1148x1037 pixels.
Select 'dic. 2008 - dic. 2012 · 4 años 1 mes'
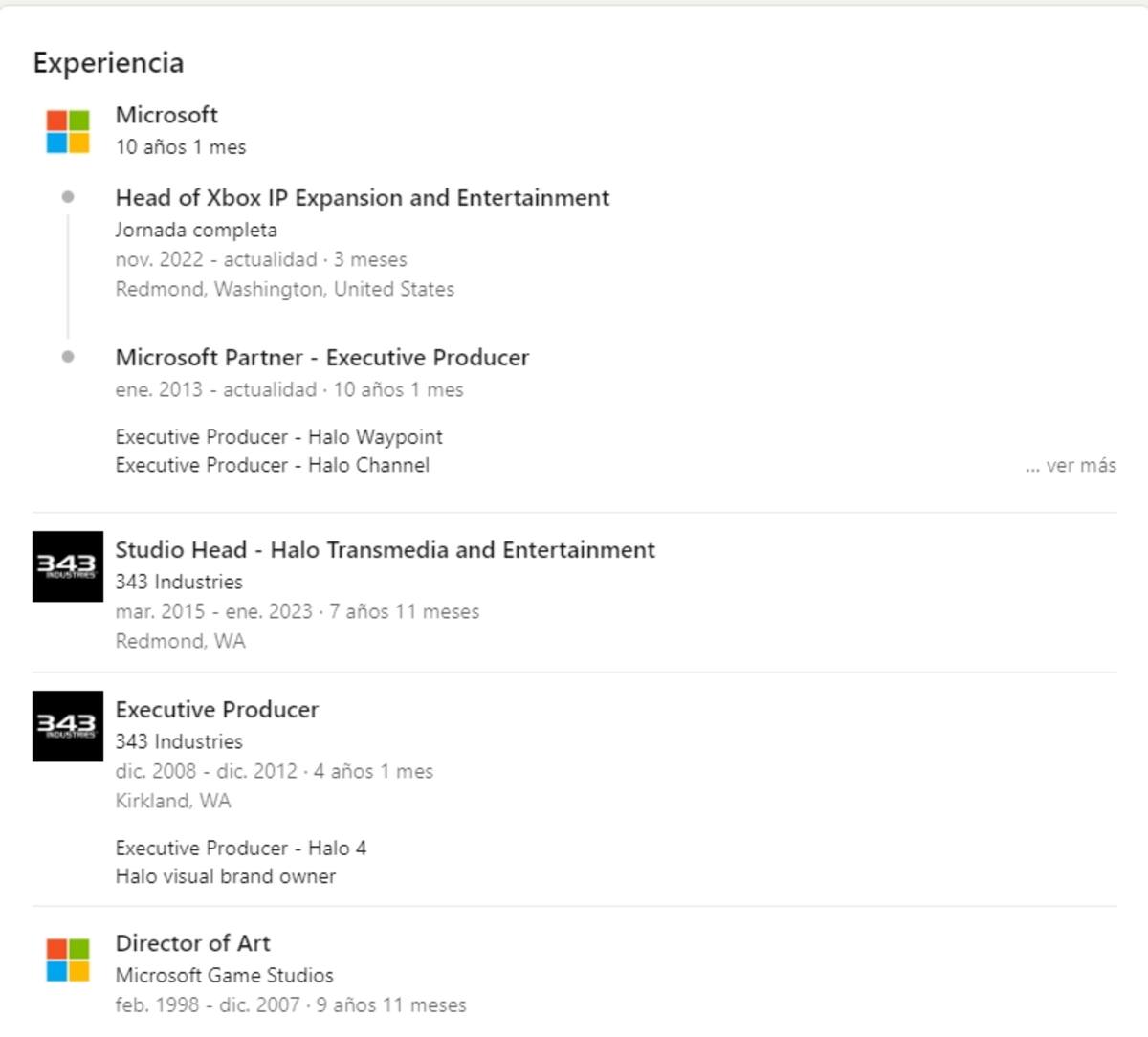[x=275, y=772]
